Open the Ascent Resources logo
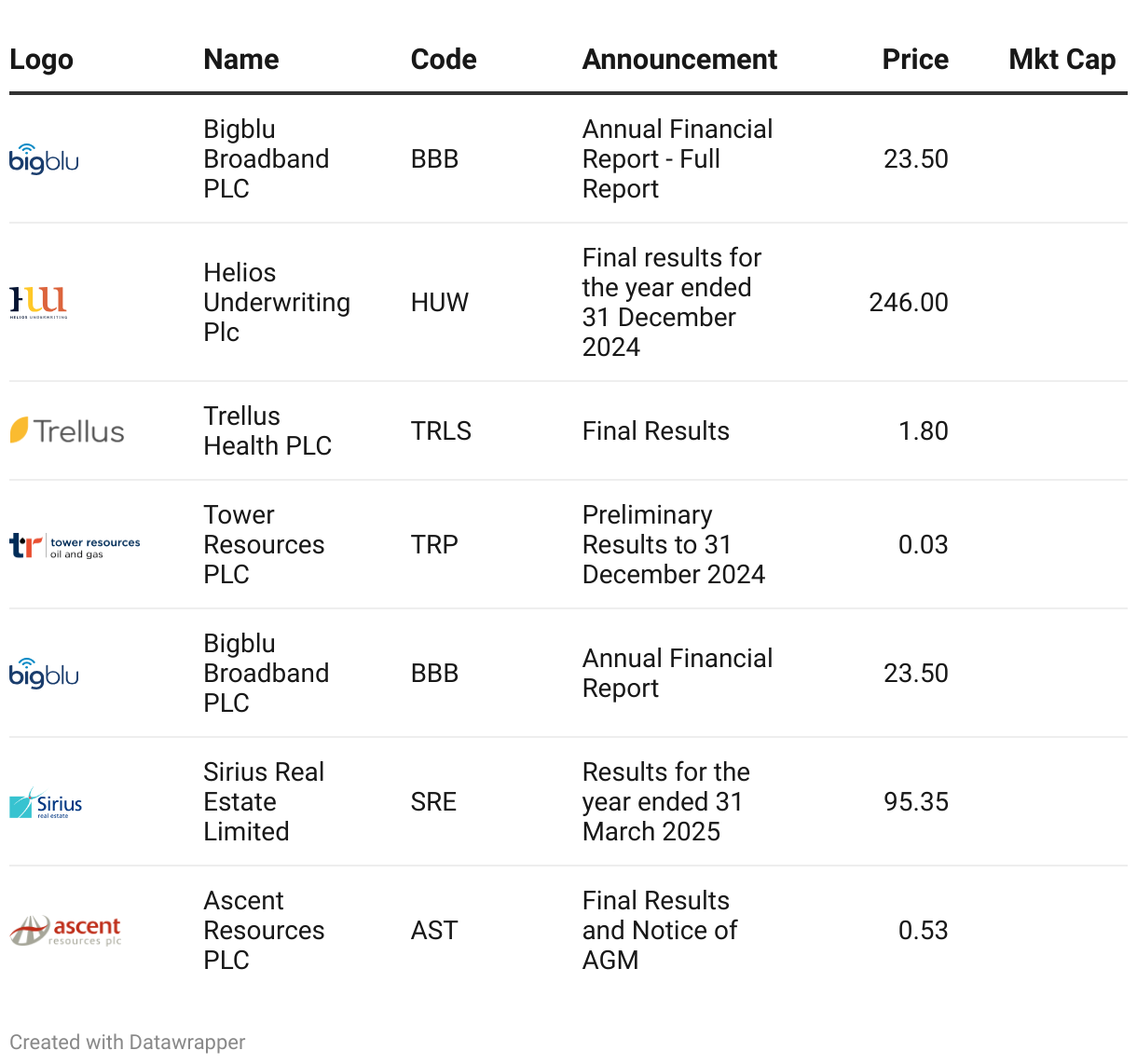Screen dimensions: 1137x1064 click(65, 930)
